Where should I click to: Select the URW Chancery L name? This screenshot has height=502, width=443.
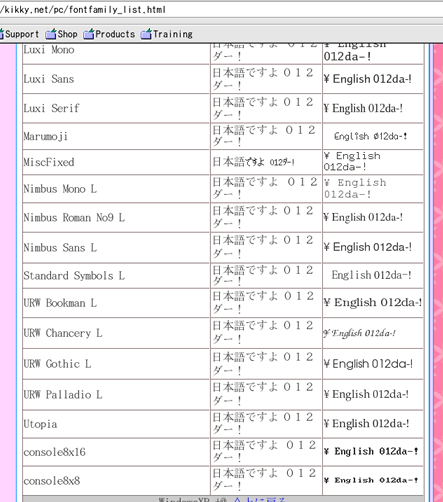click(63, 333)
